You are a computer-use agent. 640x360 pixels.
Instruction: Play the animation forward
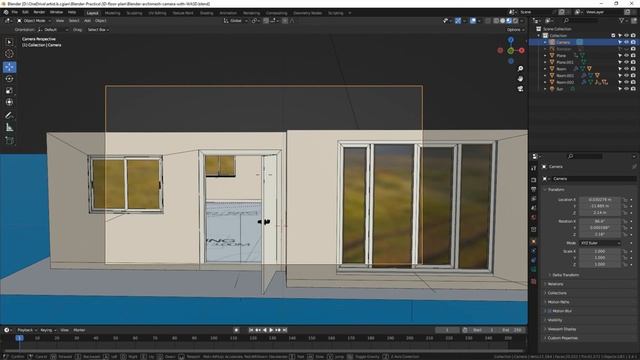pos(271,330)
